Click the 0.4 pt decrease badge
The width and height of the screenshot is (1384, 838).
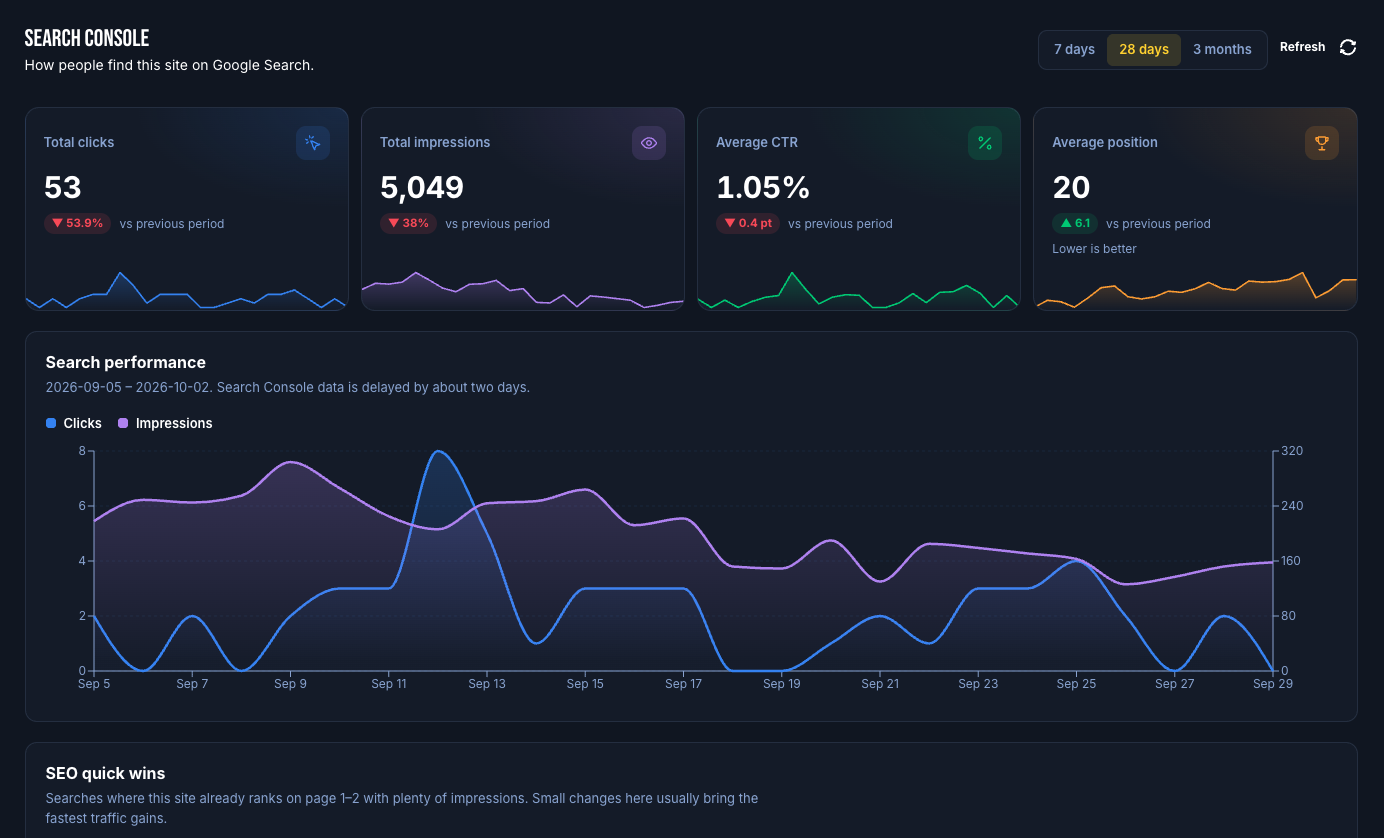coord(747,224)
